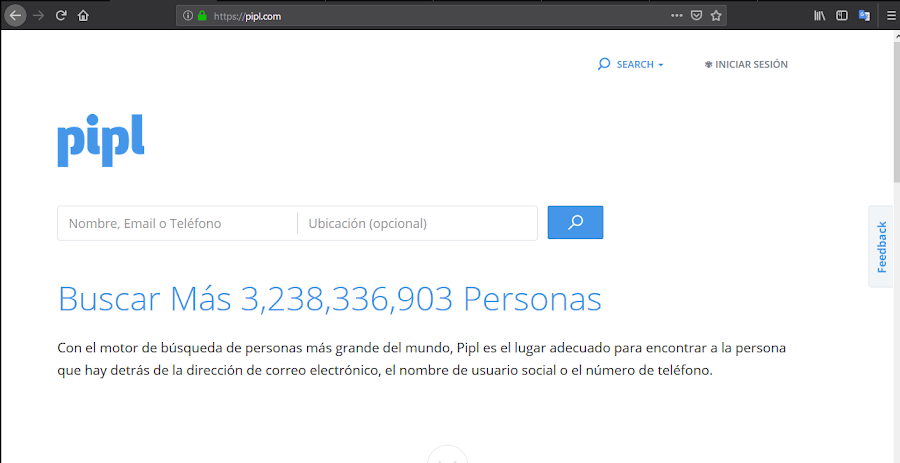Click the page vertical scrollbar thumb
The height and width of the screenshot is (463, 900).
click(x=896, y=112)
